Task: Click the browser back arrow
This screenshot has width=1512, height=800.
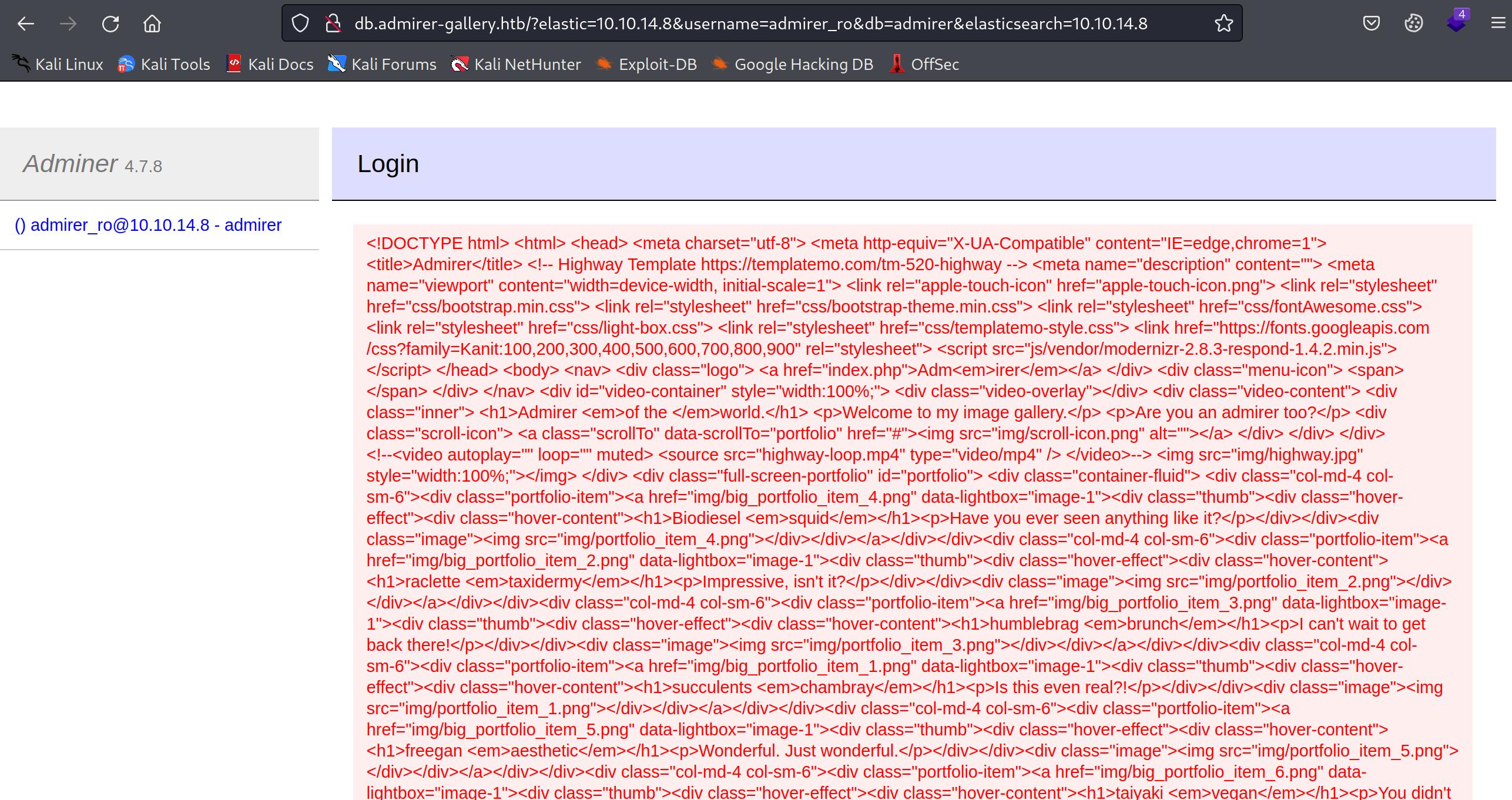Action: tap(26, 23)
